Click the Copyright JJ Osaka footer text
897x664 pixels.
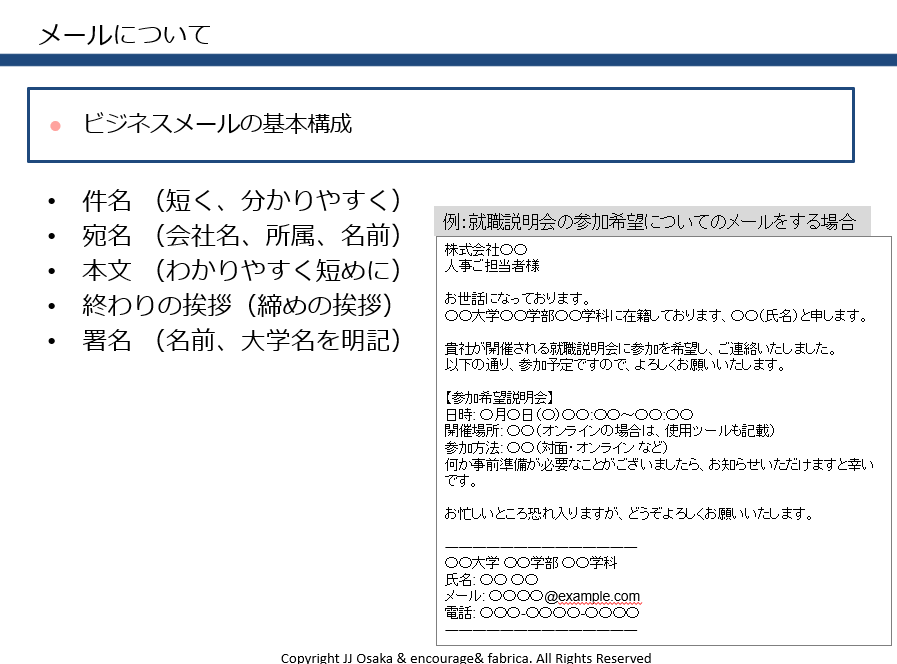[x=466, y=657]
